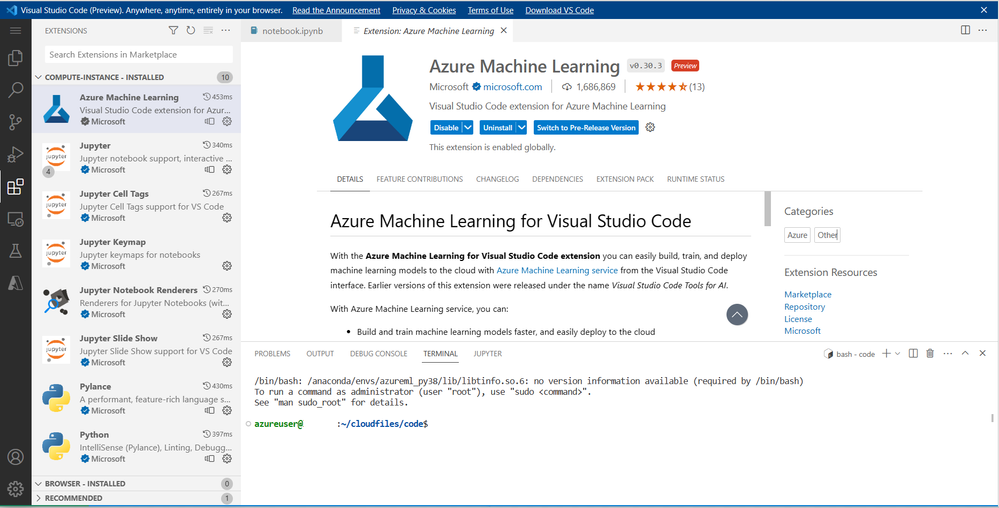
Task: Open the Repository resource link
Action: [805, 307]
